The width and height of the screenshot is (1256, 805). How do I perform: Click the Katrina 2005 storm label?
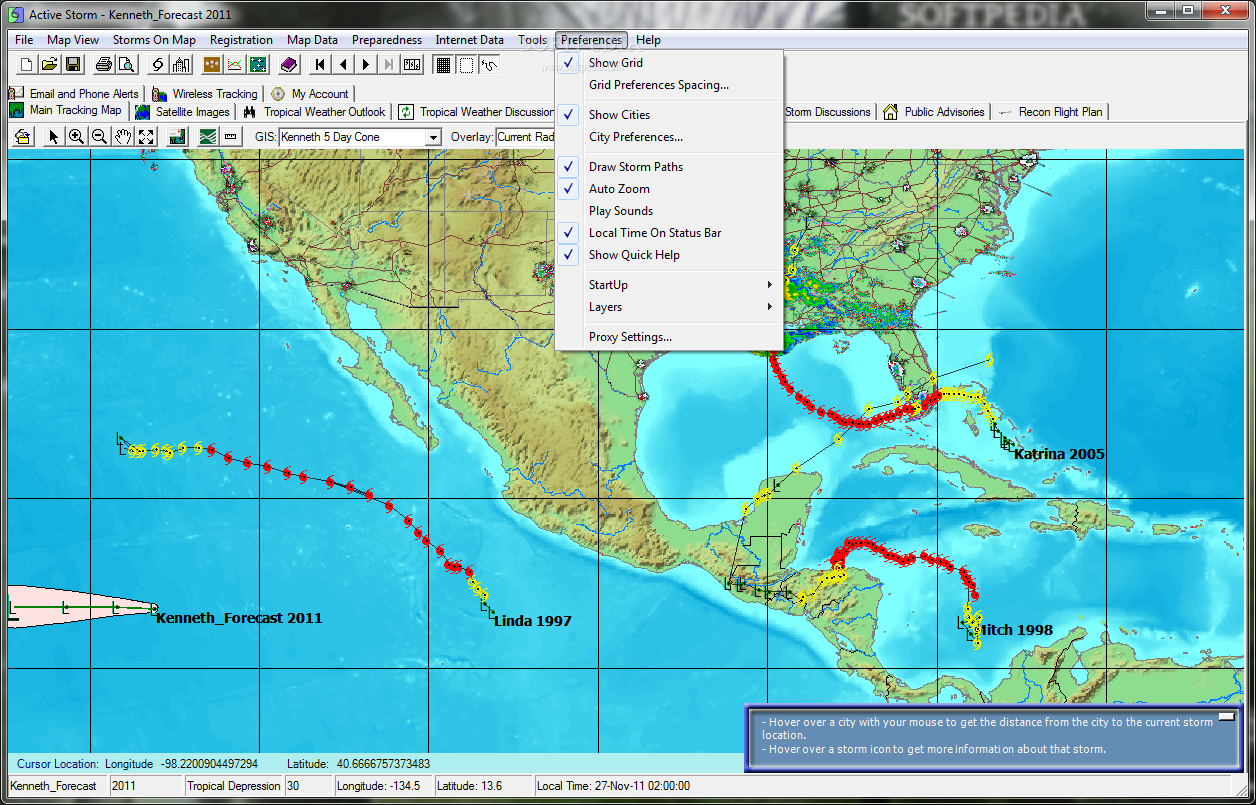coord(1059,454)
